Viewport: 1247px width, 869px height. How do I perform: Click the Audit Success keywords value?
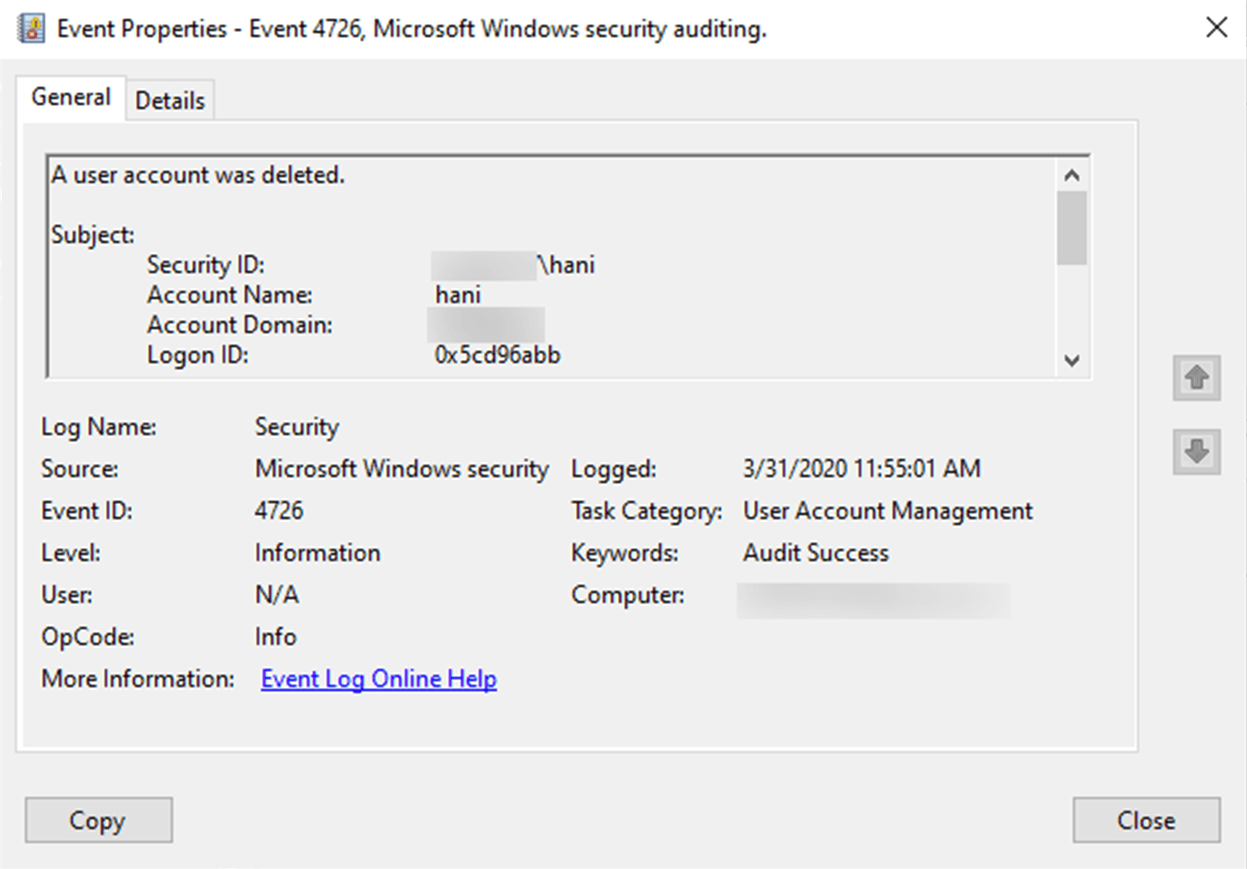[x=815, y=553]
